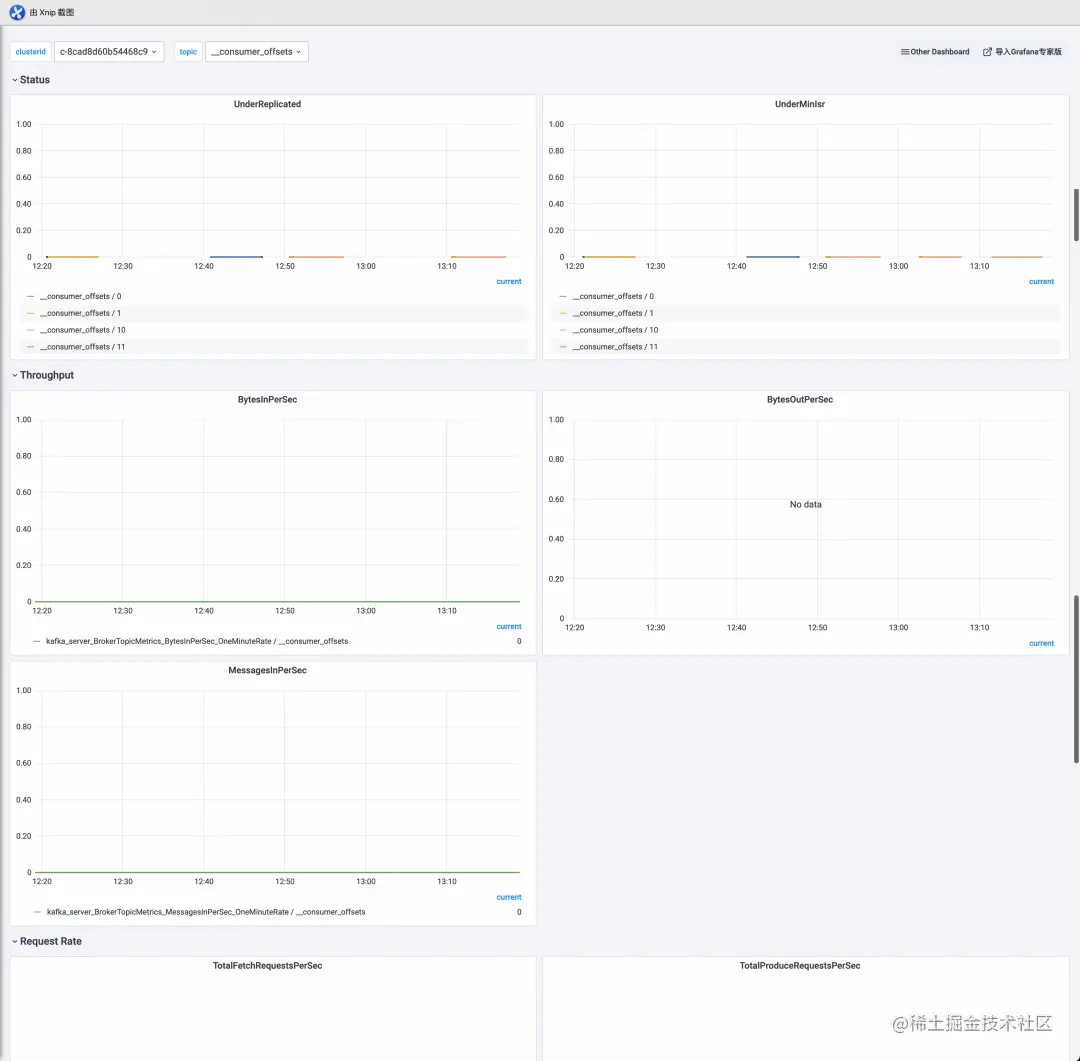Image resolution: width=1080 pixels, height=1061 pixels.
Task: Toggle the MessagesInPerSec_OneMinuteRate legend series
Action: tap(206, 912)
